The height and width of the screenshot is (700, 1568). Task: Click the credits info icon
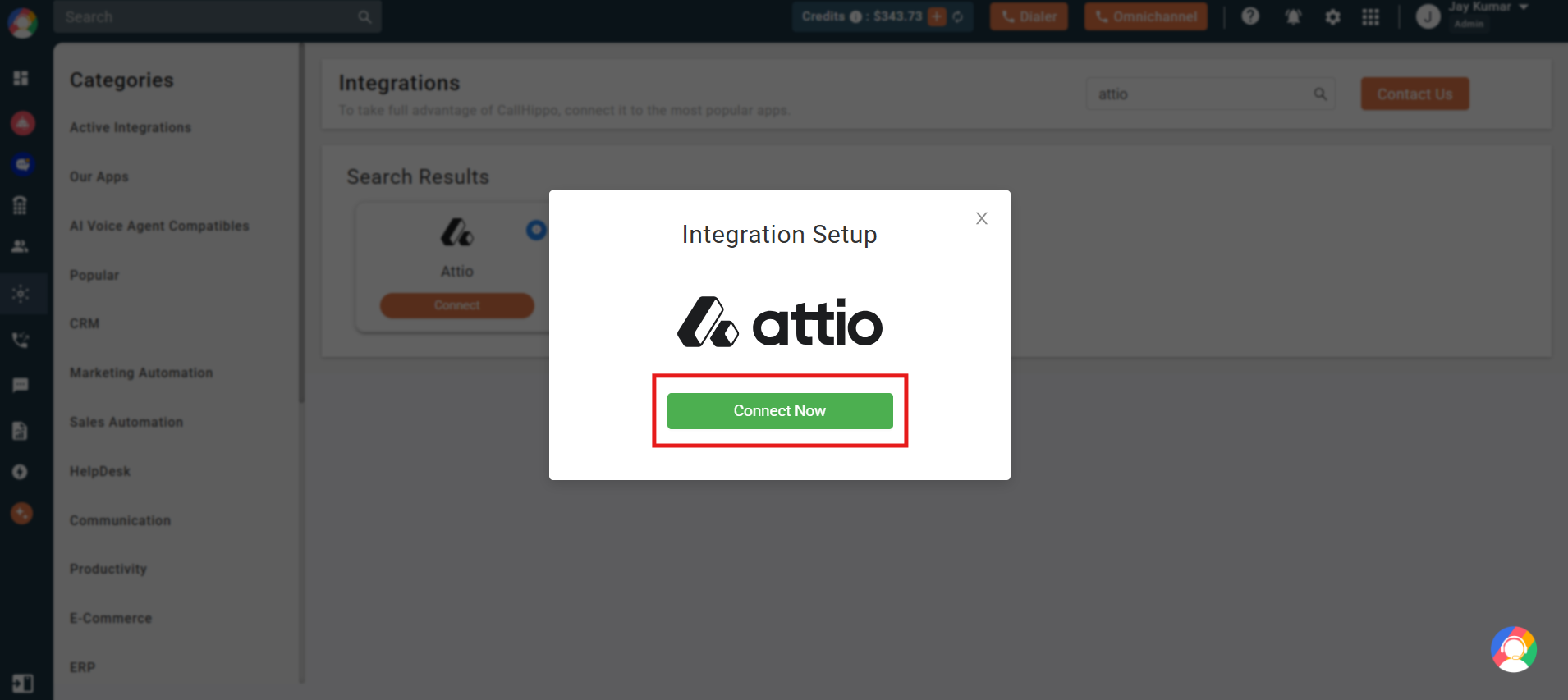855,16
